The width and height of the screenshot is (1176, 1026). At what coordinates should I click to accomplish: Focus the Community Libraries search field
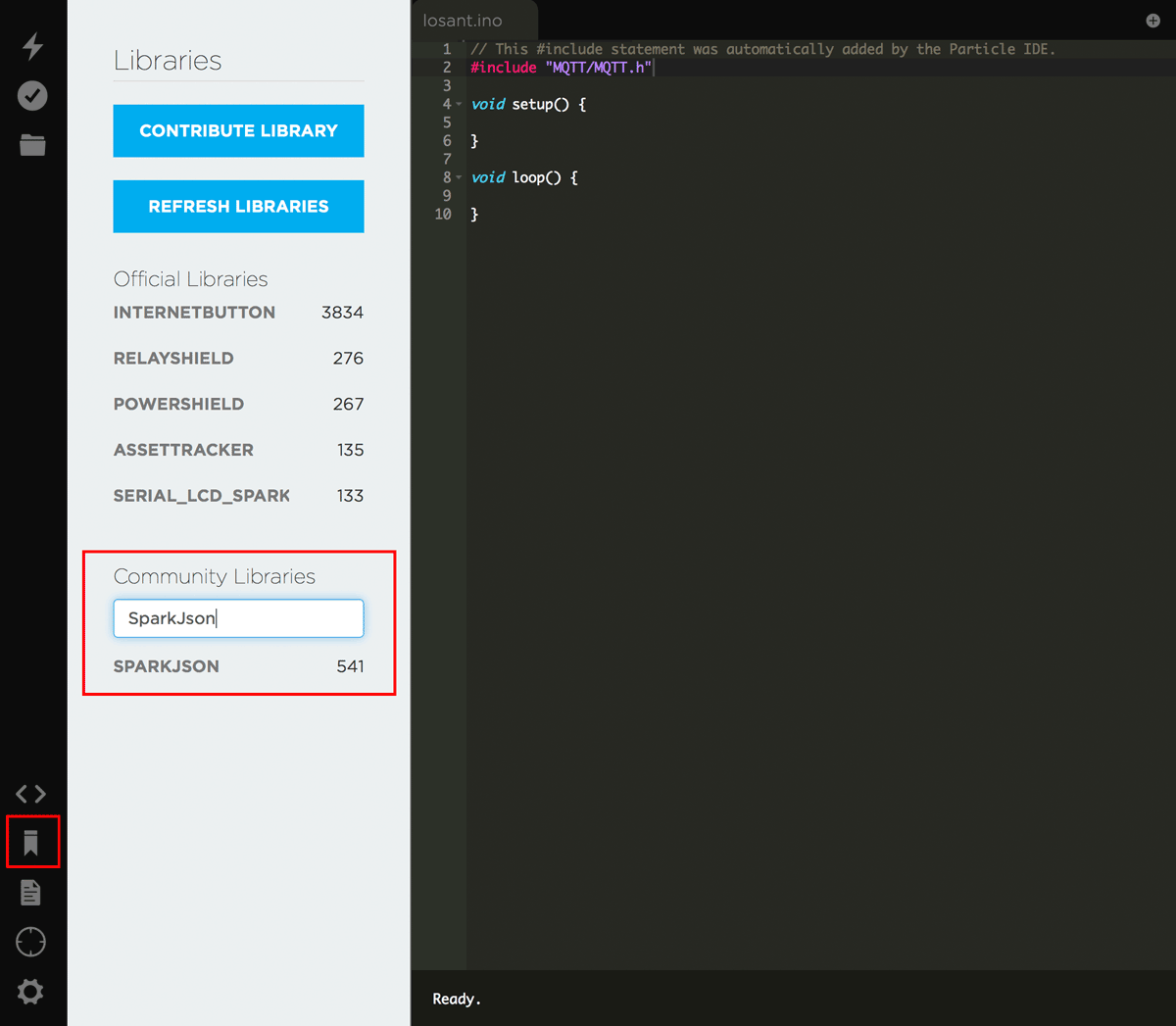pyautogui.click(x=238, y=618)
